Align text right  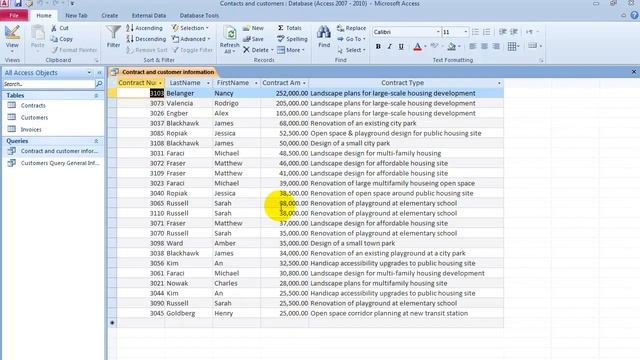[x=496, y=47]
